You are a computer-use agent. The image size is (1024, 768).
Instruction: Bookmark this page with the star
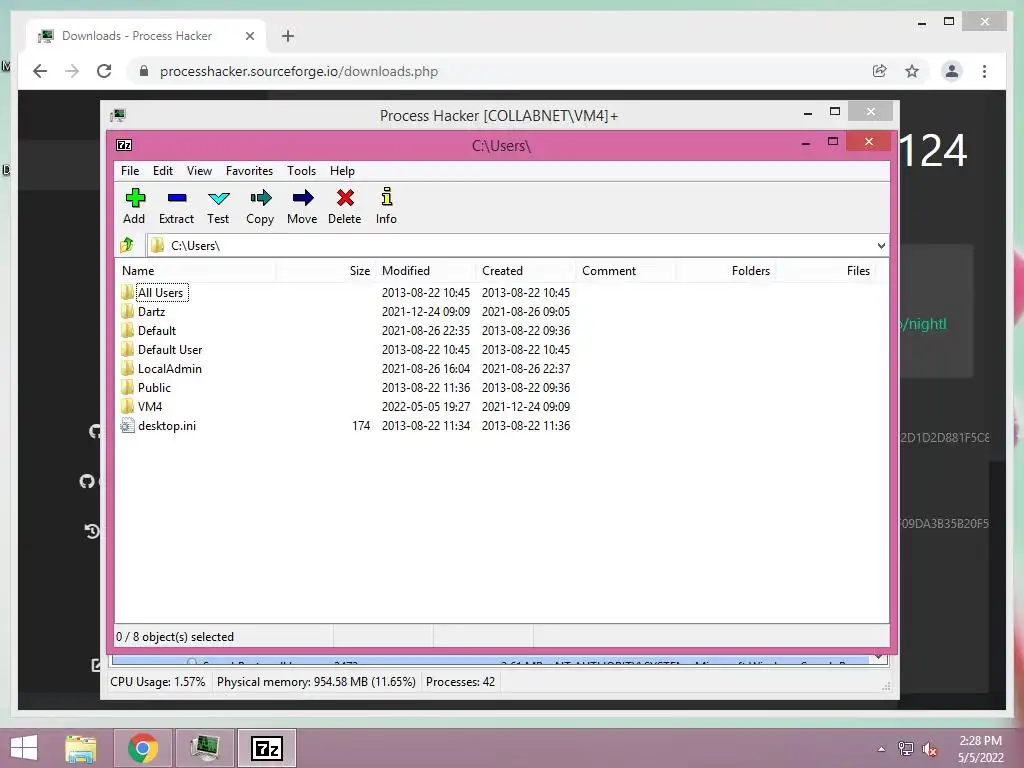click(912, 71)
